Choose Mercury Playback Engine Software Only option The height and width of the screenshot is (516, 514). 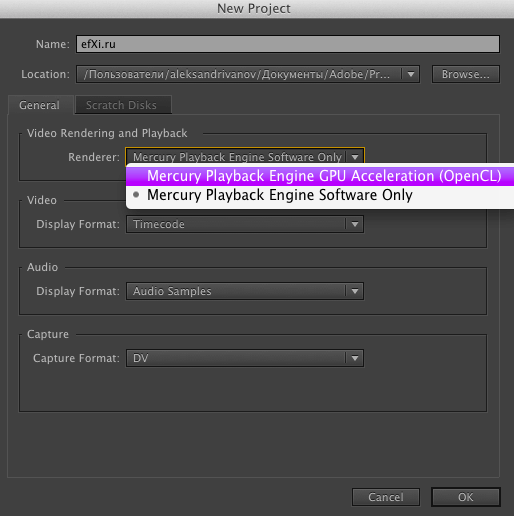pyautogui.click(x=320, y=195)
